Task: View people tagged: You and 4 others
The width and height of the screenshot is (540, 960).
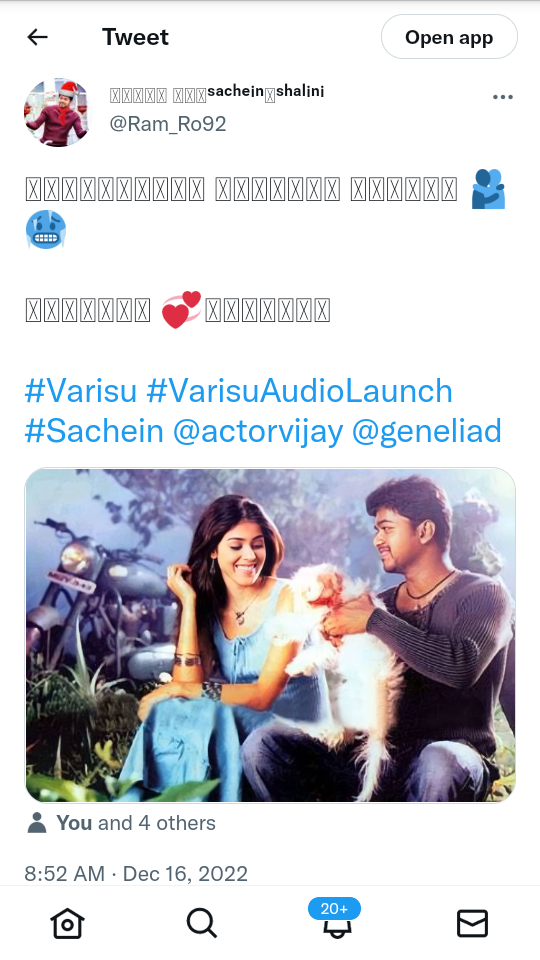Action: point(136,823)
